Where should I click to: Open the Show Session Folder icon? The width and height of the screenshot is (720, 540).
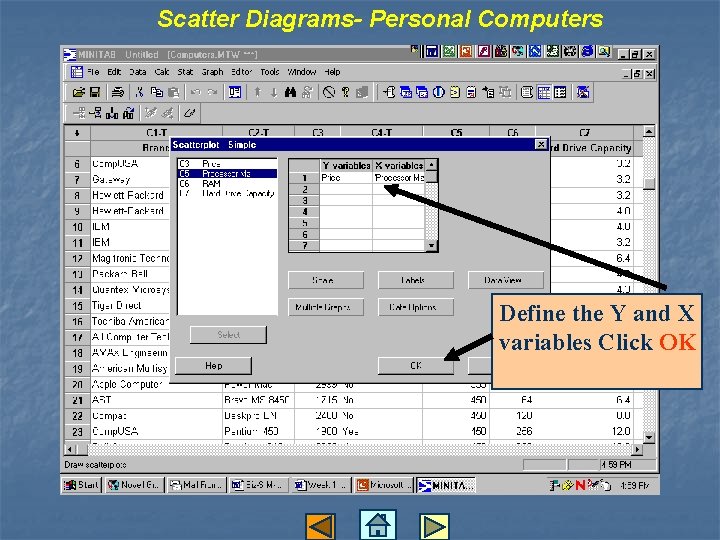[389, 92]
